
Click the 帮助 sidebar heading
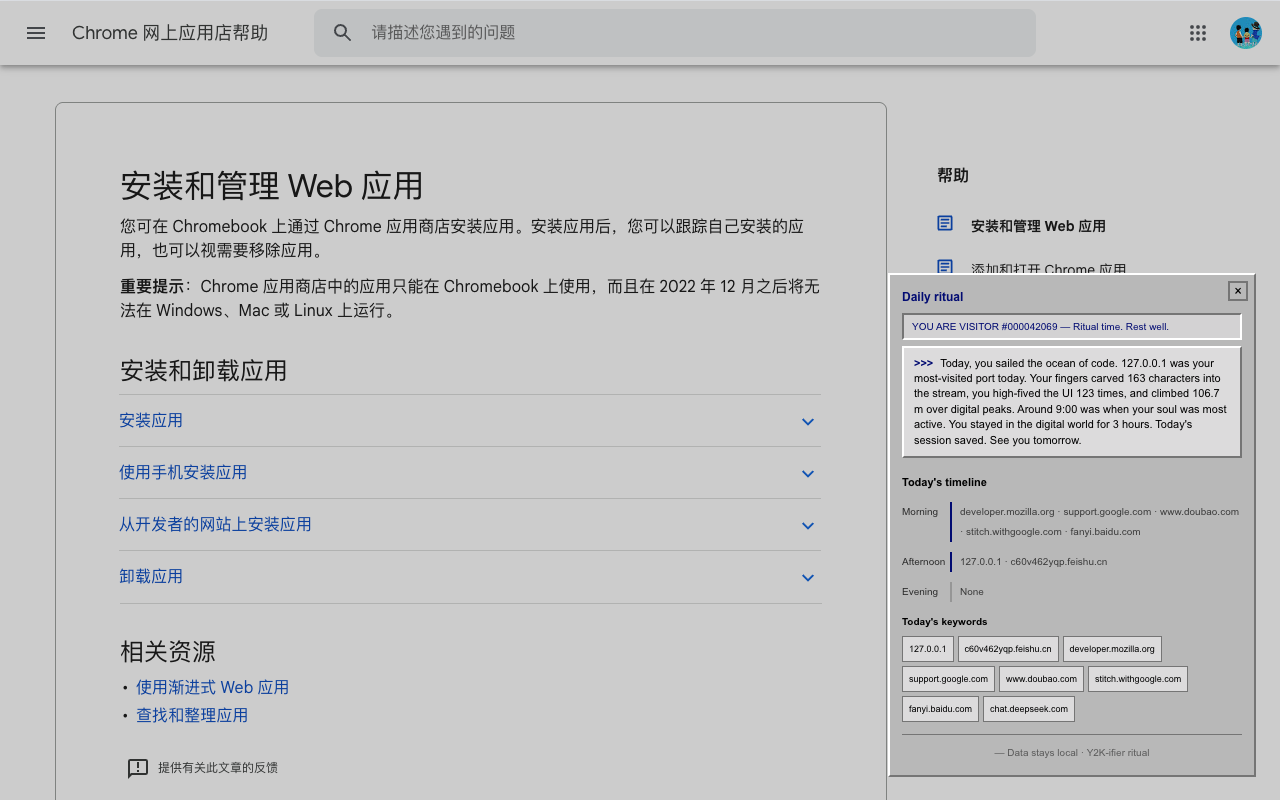click(953, 176)
